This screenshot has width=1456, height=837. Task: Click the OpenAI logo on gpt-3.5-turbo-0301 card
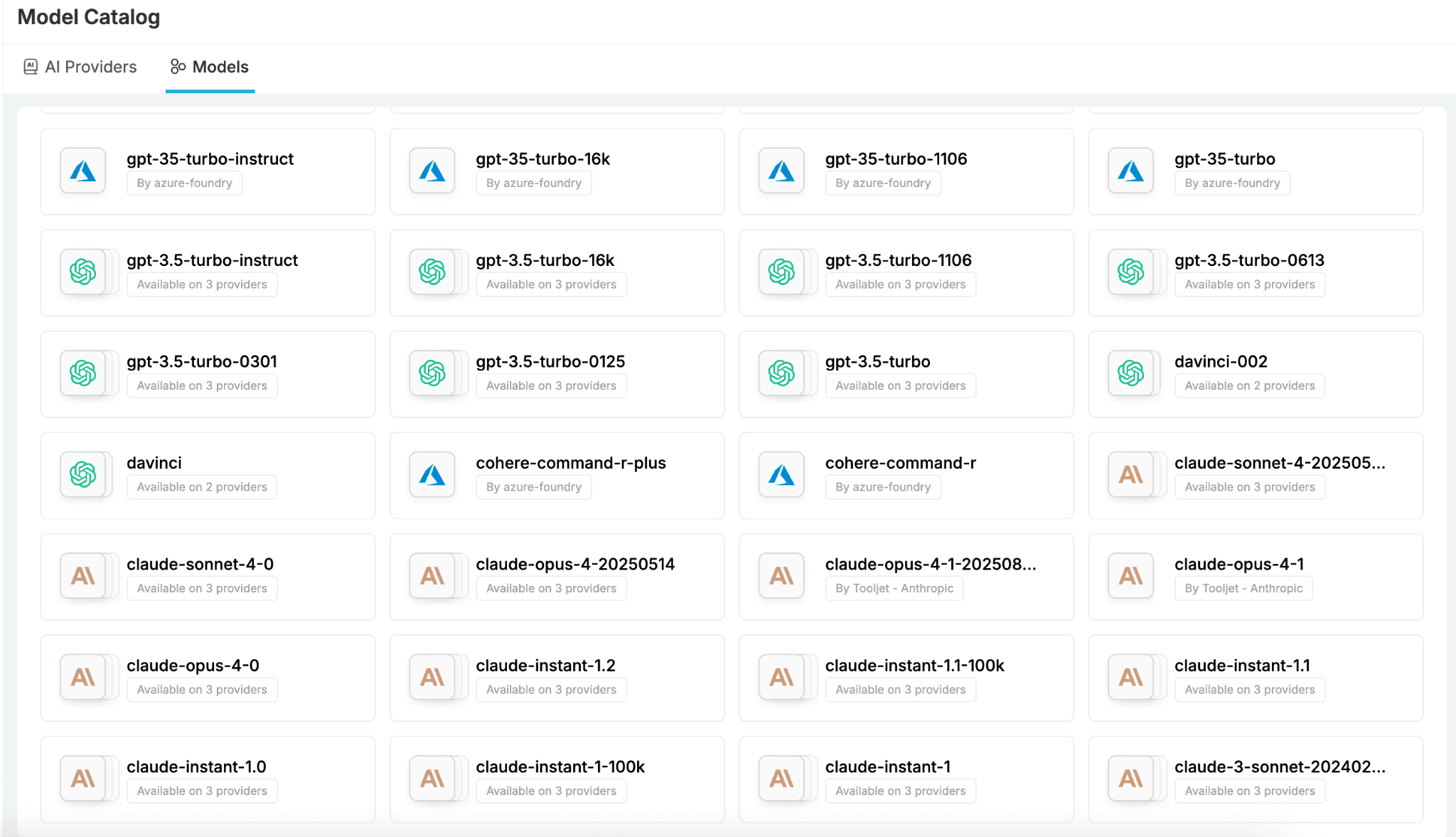pyautogui.click(x=83, y=373)
